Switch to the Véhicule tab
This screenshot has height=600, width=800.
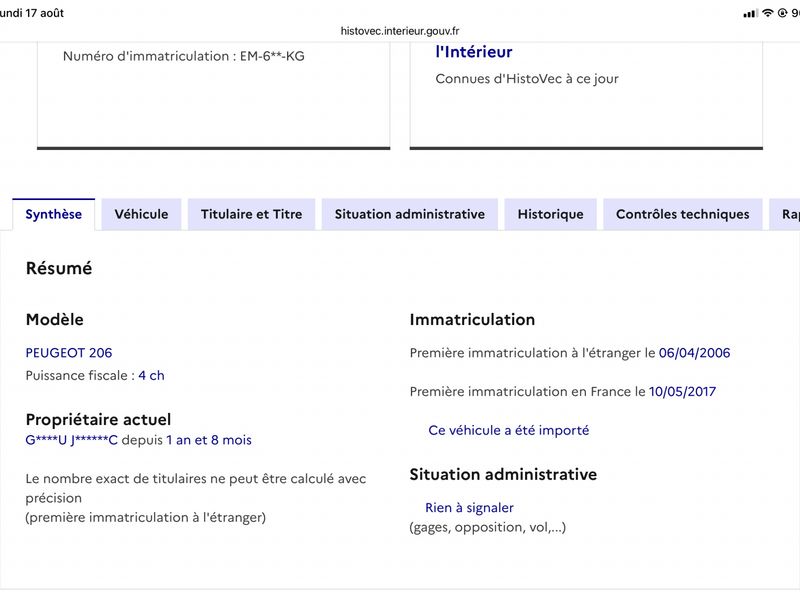[141, 214]
